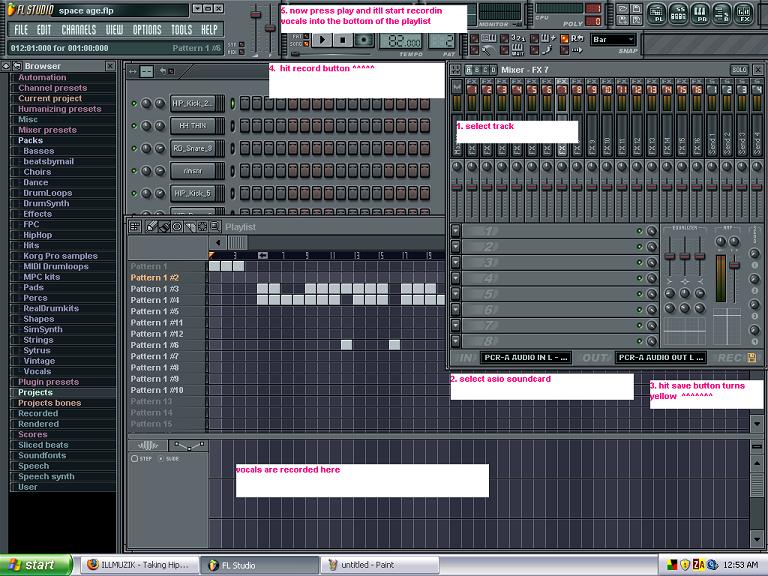This screenshot has width=768, height=576.
Task: Open the Recorded folder in Browser
Action: [38, 413]
